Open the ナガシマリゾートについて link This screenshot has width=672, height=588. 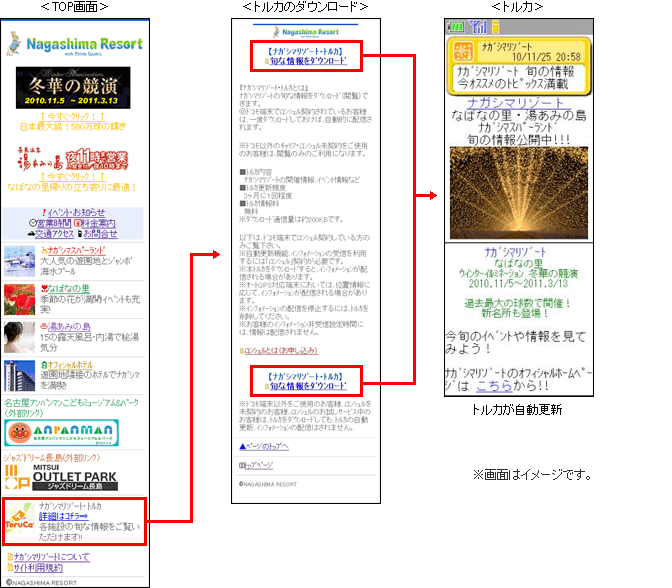[x=51, y=557]
